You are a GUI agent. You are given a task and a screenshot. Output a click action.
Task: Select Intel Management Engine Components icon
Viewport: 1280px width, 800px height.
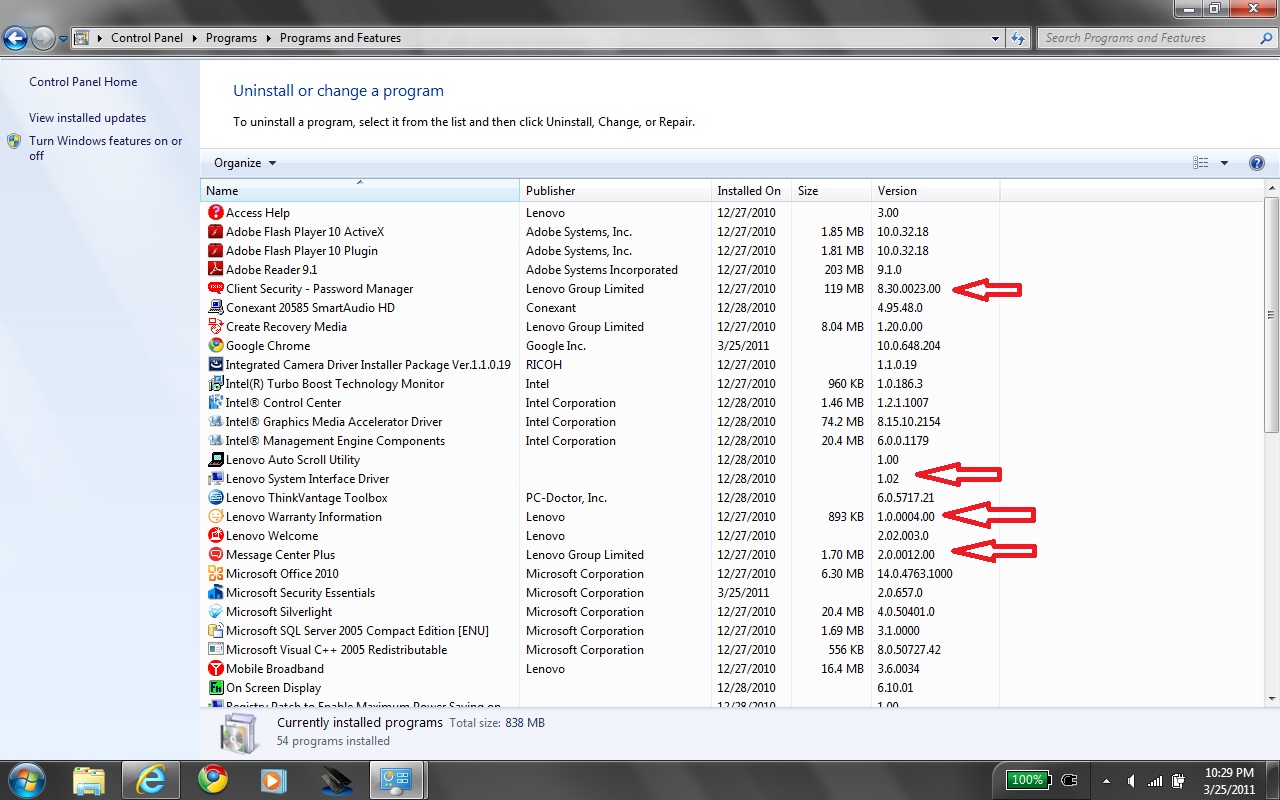tap(215, 440)
